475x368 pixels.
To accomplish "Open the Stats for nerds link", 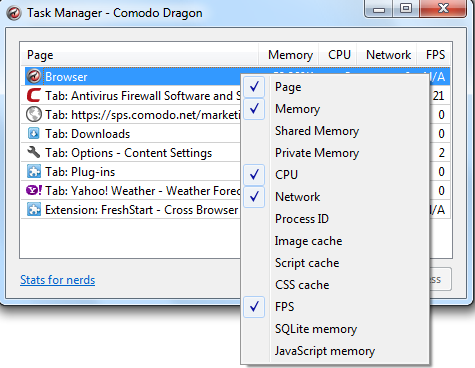I will coord(57,280).
